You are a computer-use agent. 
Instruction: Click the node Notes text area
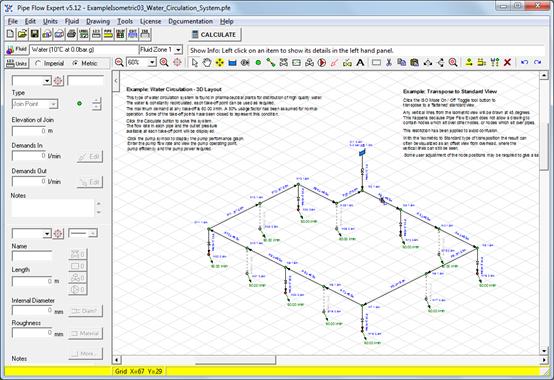pos(53,208)
